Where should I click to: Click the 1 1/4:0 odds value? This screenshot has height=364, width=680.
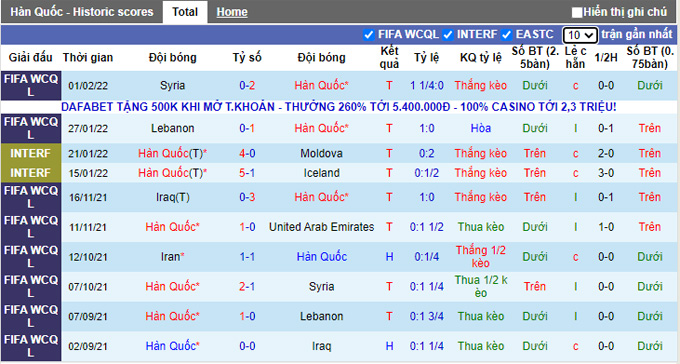(x=427, y=85)
